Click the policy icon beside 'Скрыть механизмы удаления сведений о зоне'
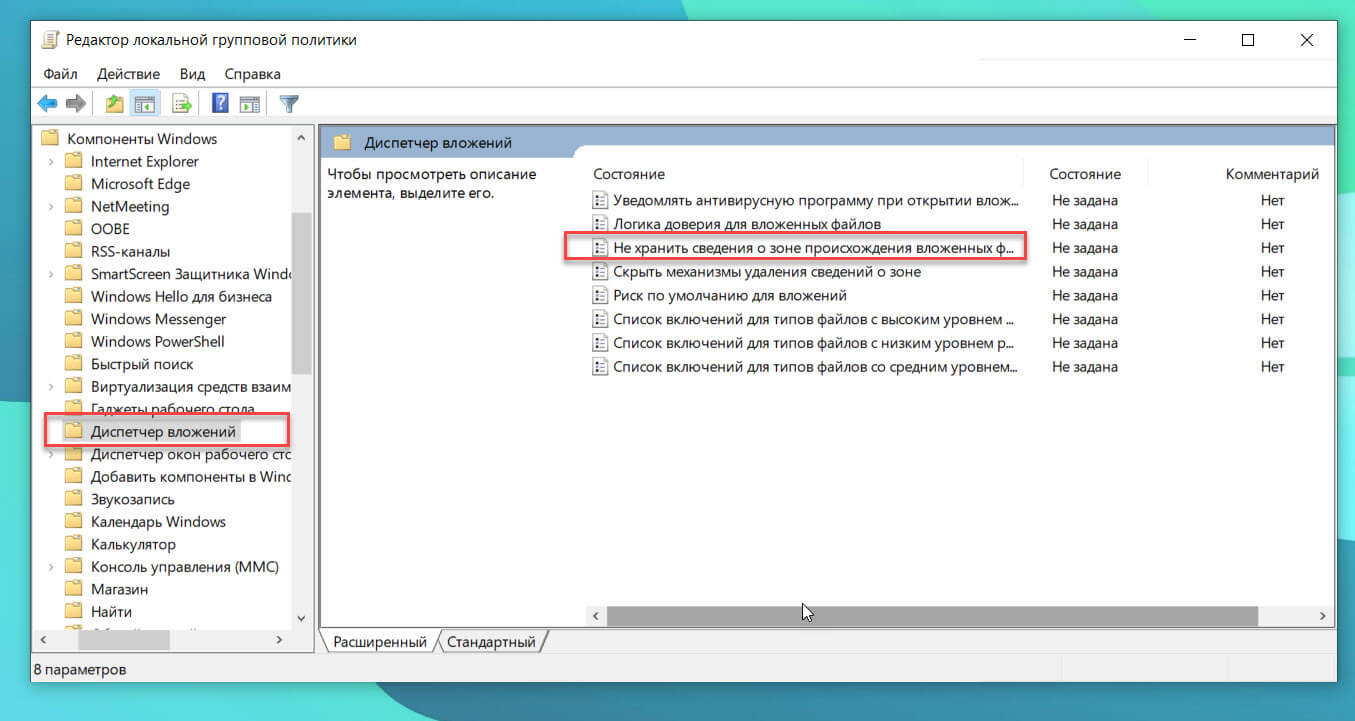This screenshot has width=1355, height=721. coord(600,272)
